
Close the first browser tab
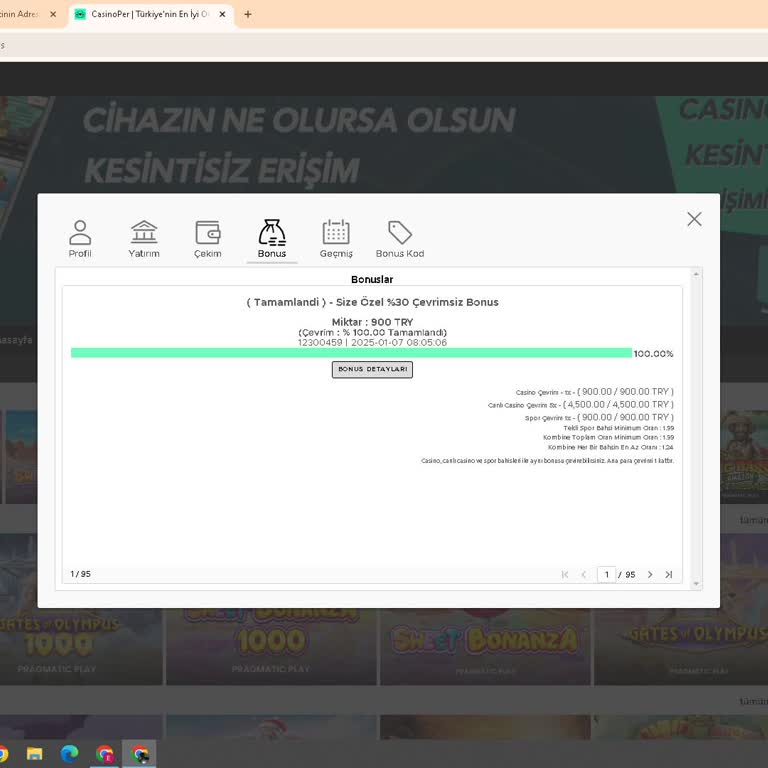pyautogui.click(x=53, y=14)
